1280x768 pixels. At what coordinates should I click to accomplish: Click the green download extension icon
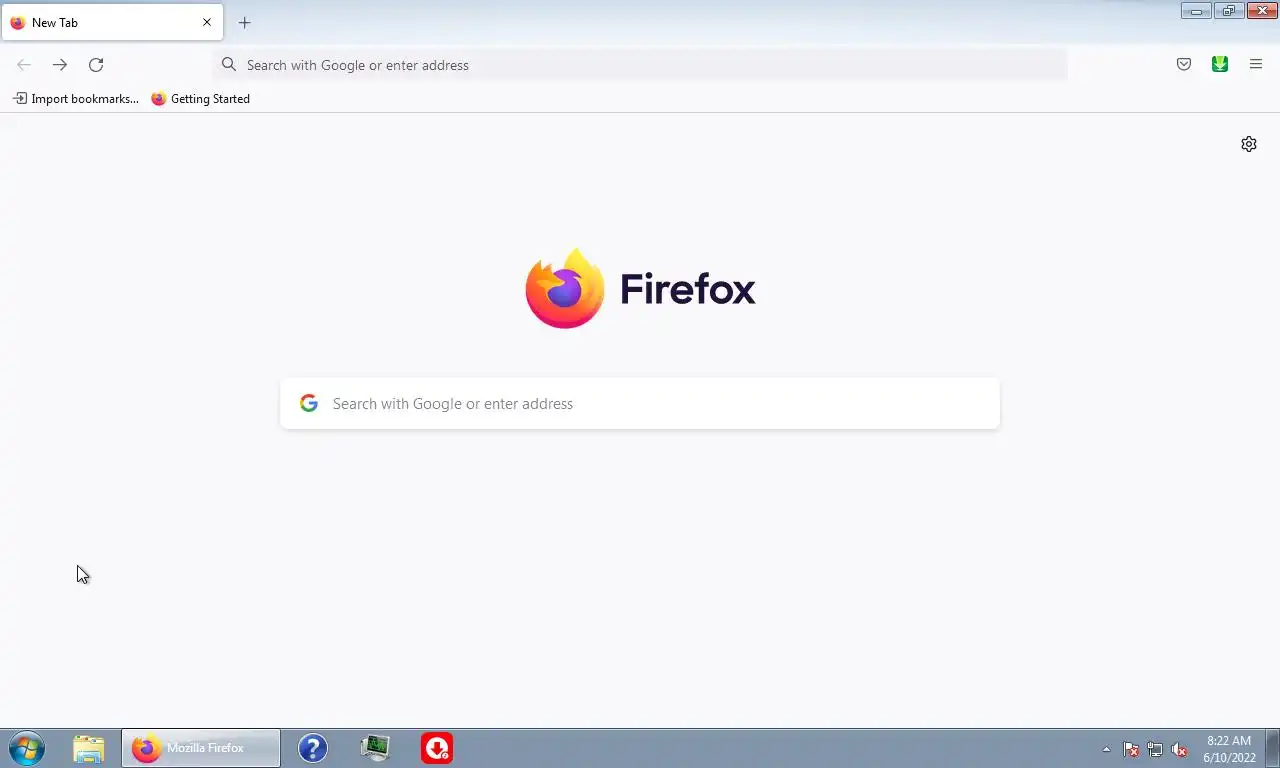[1220, 65]
